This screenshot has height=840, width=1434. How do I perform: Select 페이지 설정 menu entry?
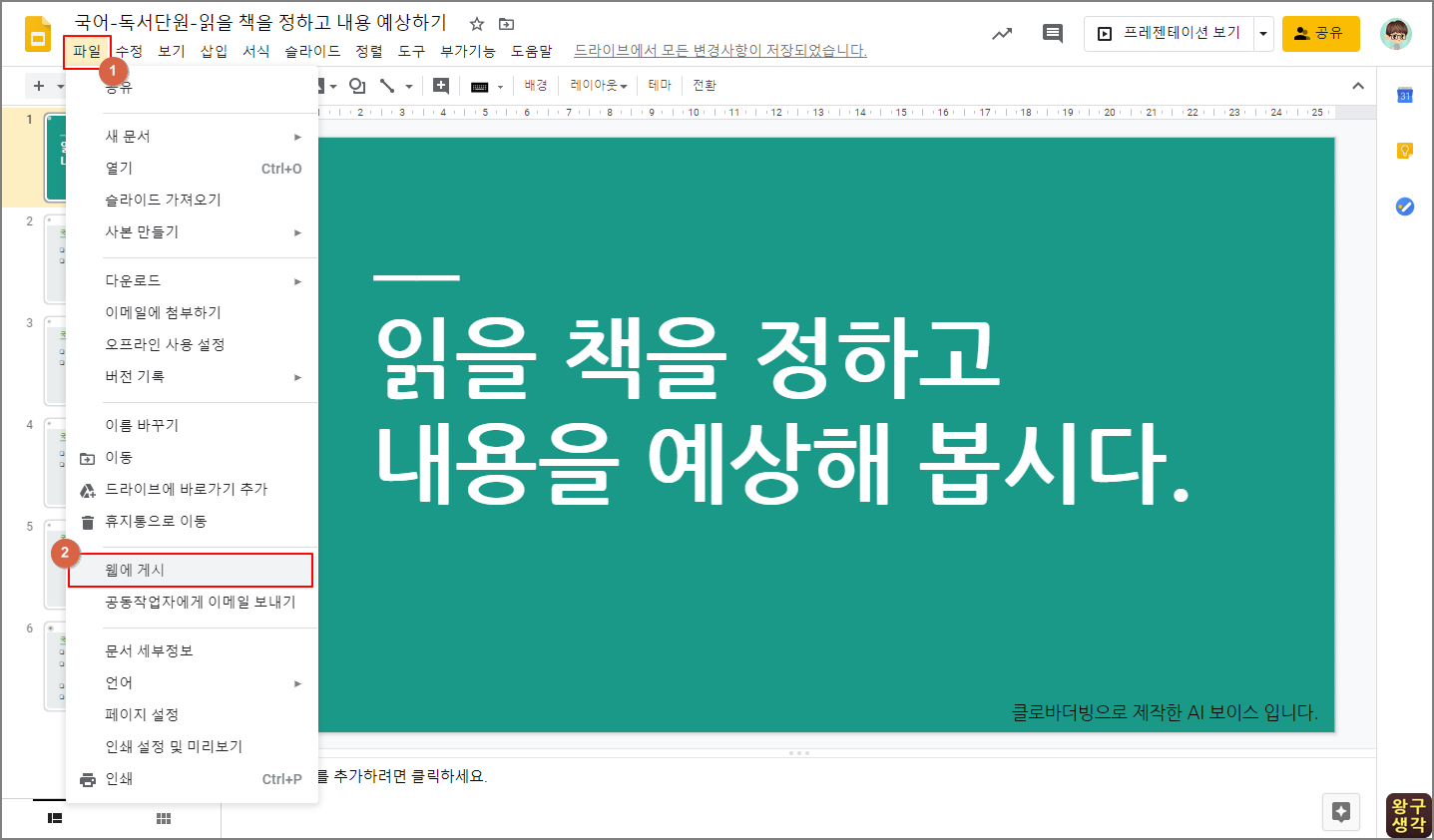pyautogui.click(x=192, y=715)
